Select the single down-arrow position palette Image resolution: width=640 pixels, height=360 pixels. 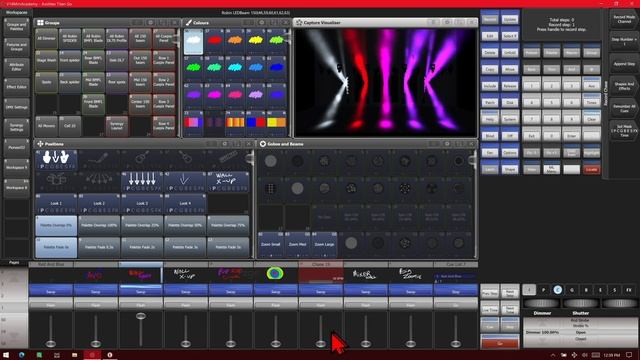[184, 182]
